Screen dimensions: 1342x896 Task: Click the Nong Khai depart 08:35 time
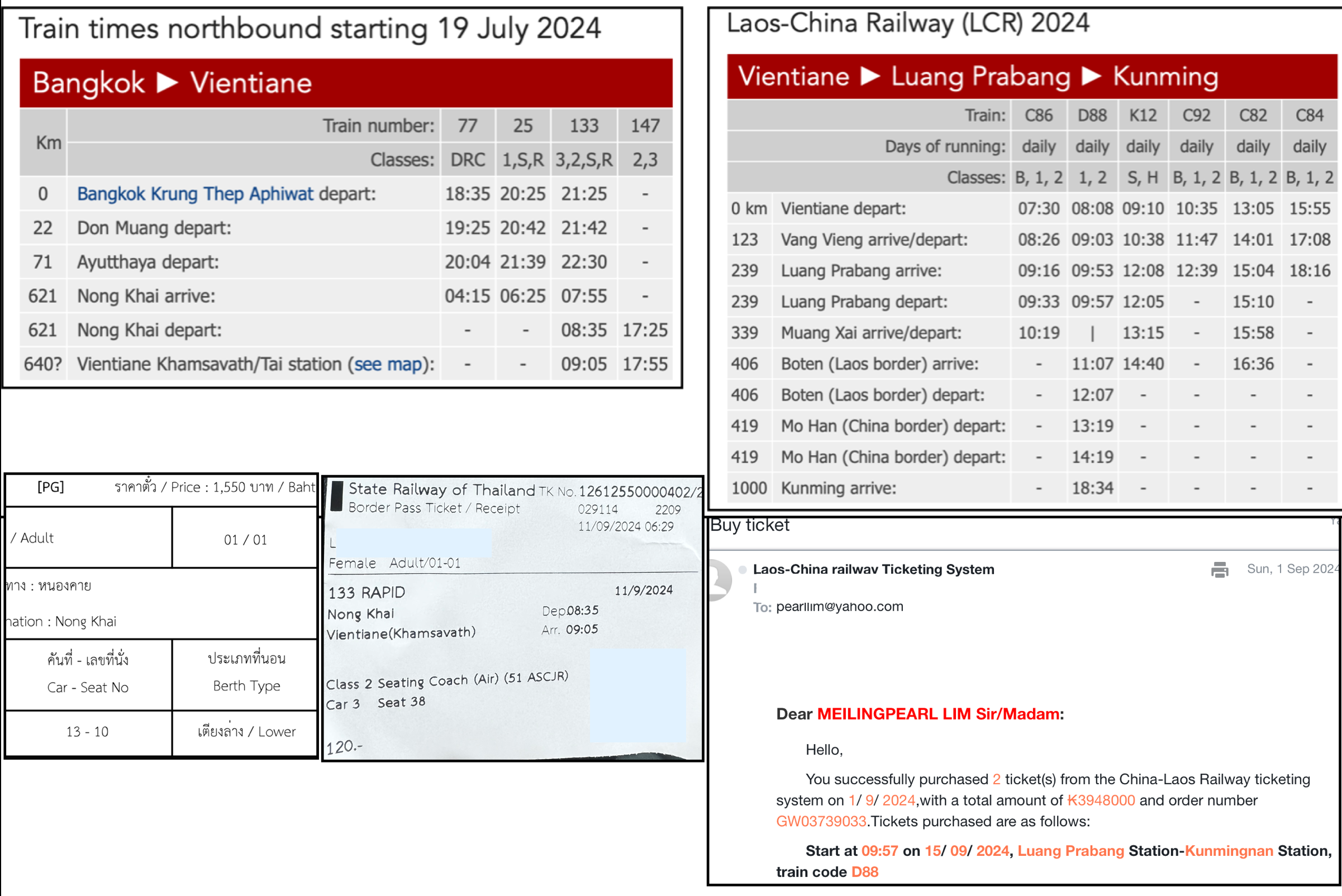[583, 330]
